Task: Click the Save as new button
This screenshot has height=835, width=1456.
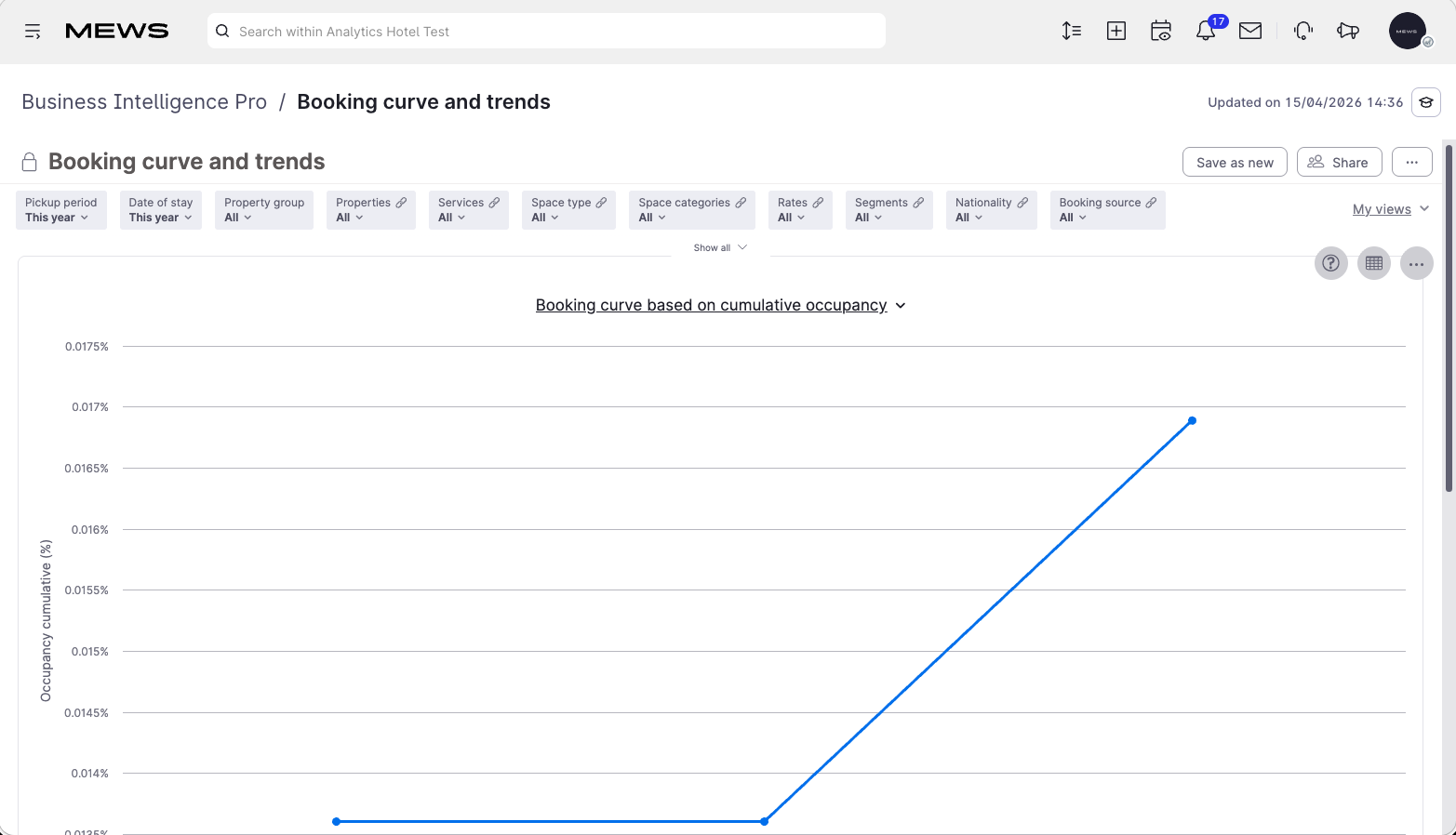Action: click(1235, 162)
